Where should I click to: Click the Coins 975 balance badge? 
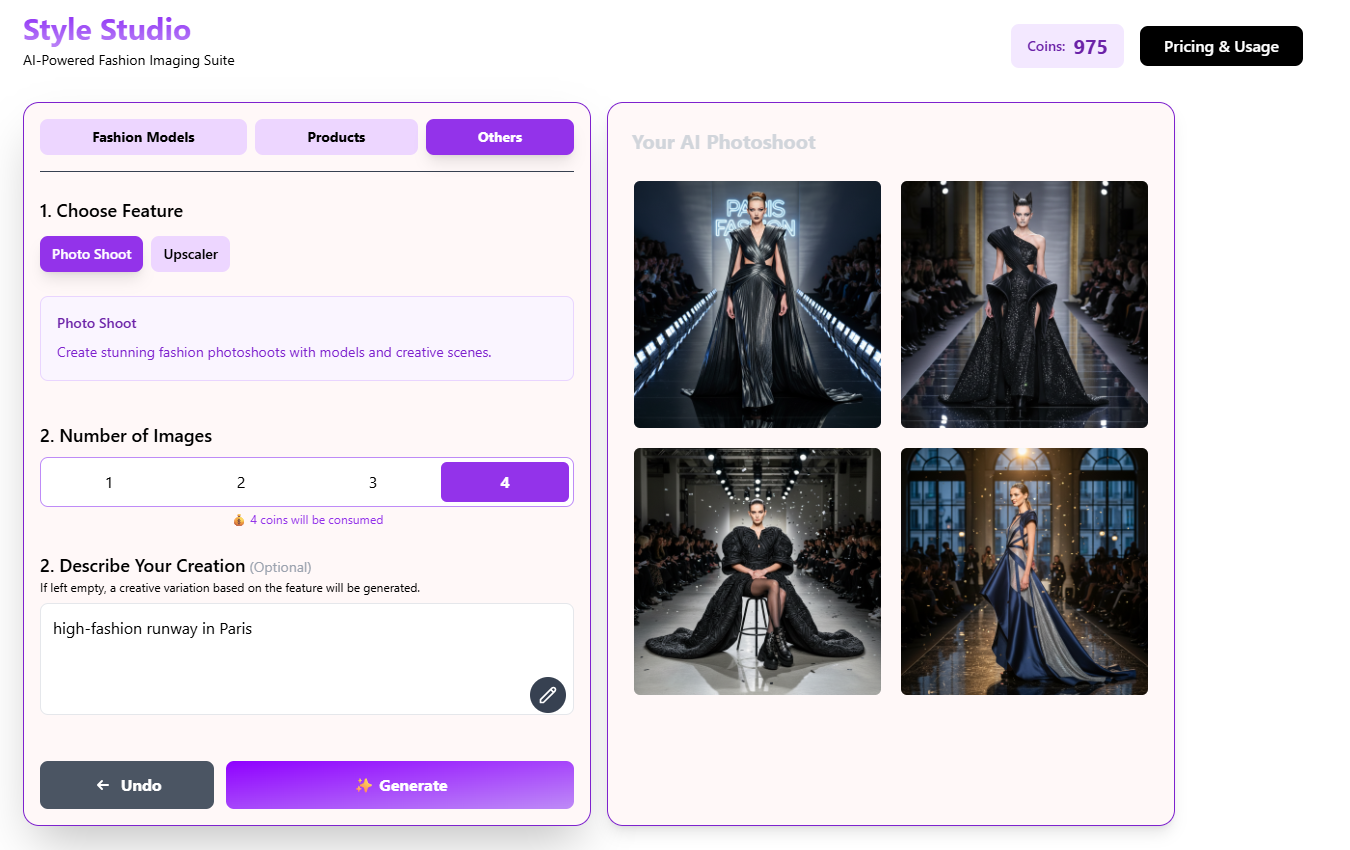1067,46
